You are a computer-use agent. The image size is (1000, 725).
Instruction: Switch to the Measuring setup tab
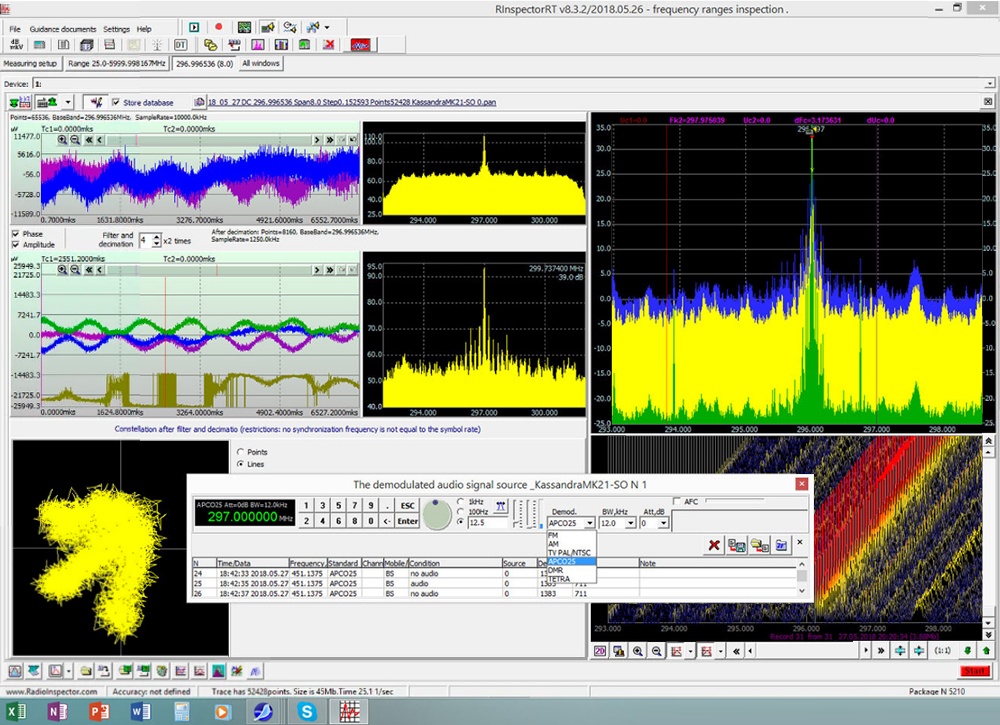point(31,63)
